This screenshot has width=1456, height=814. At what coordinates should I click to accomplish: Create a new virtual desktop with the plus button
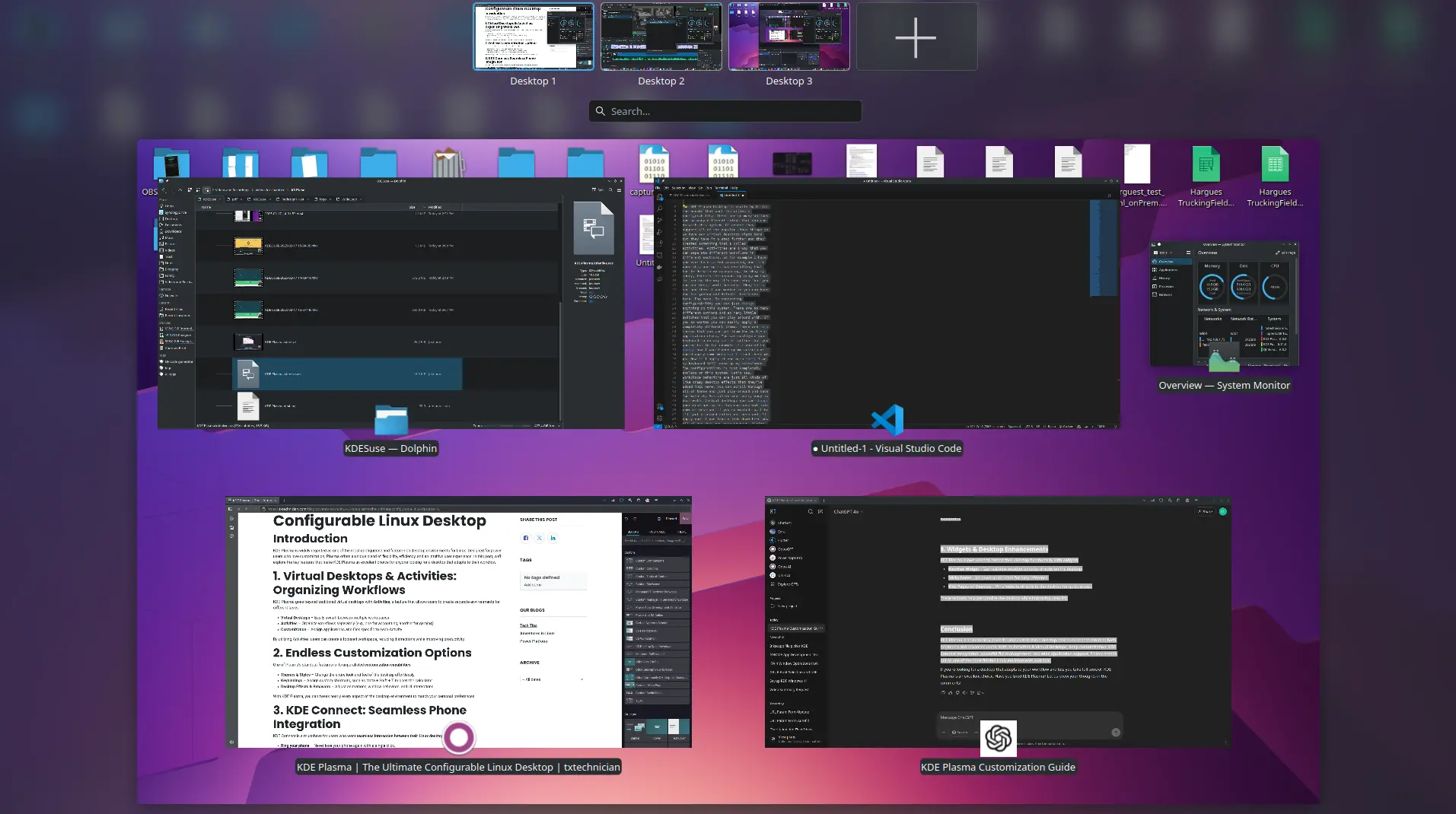[x=916, y=37]
